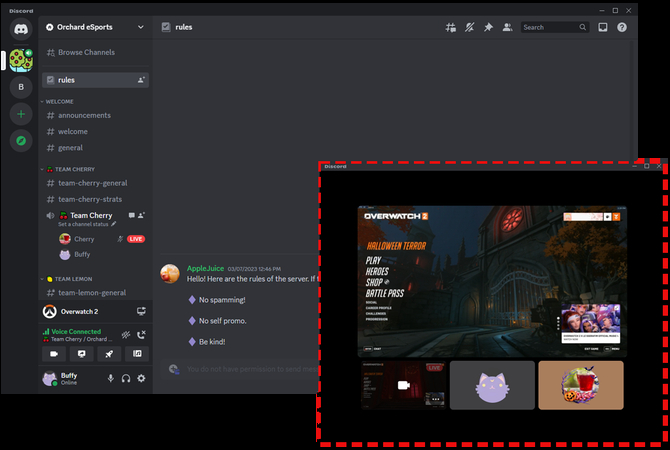Screen dimensions: 670x450
Task: Select Cherry drink avatar tile in popout
Action: pyautogui.click(x=581, y=385)
